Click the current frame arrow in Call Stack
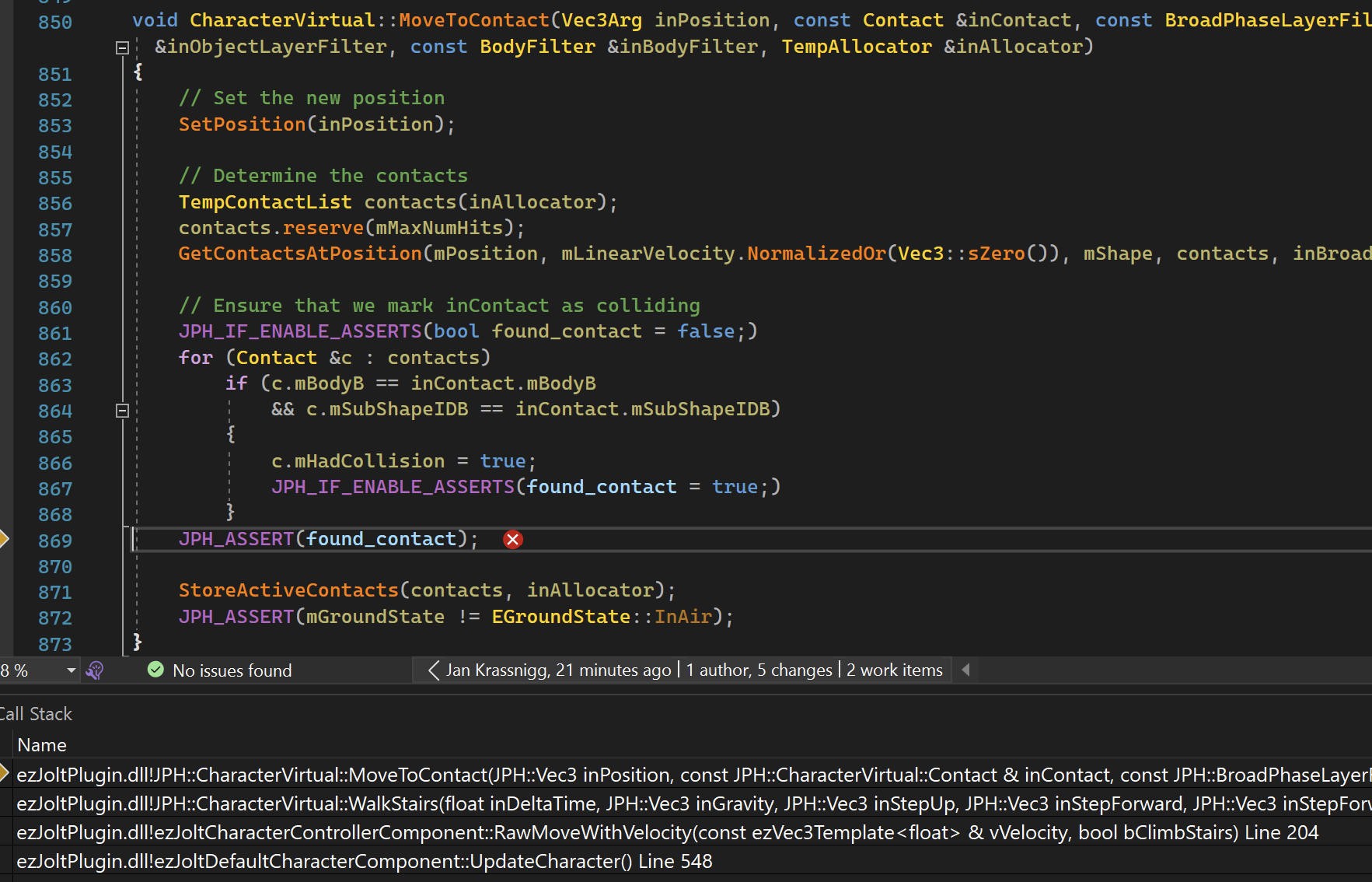 click(4, 773)
